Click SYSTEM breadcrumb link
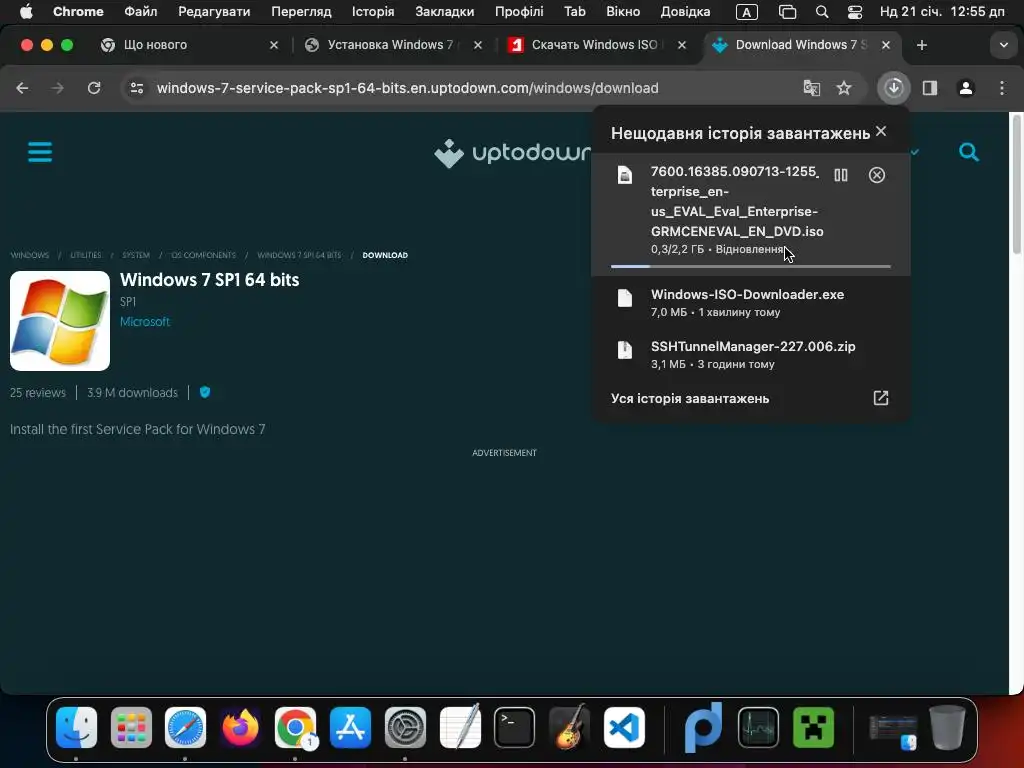 136,255
